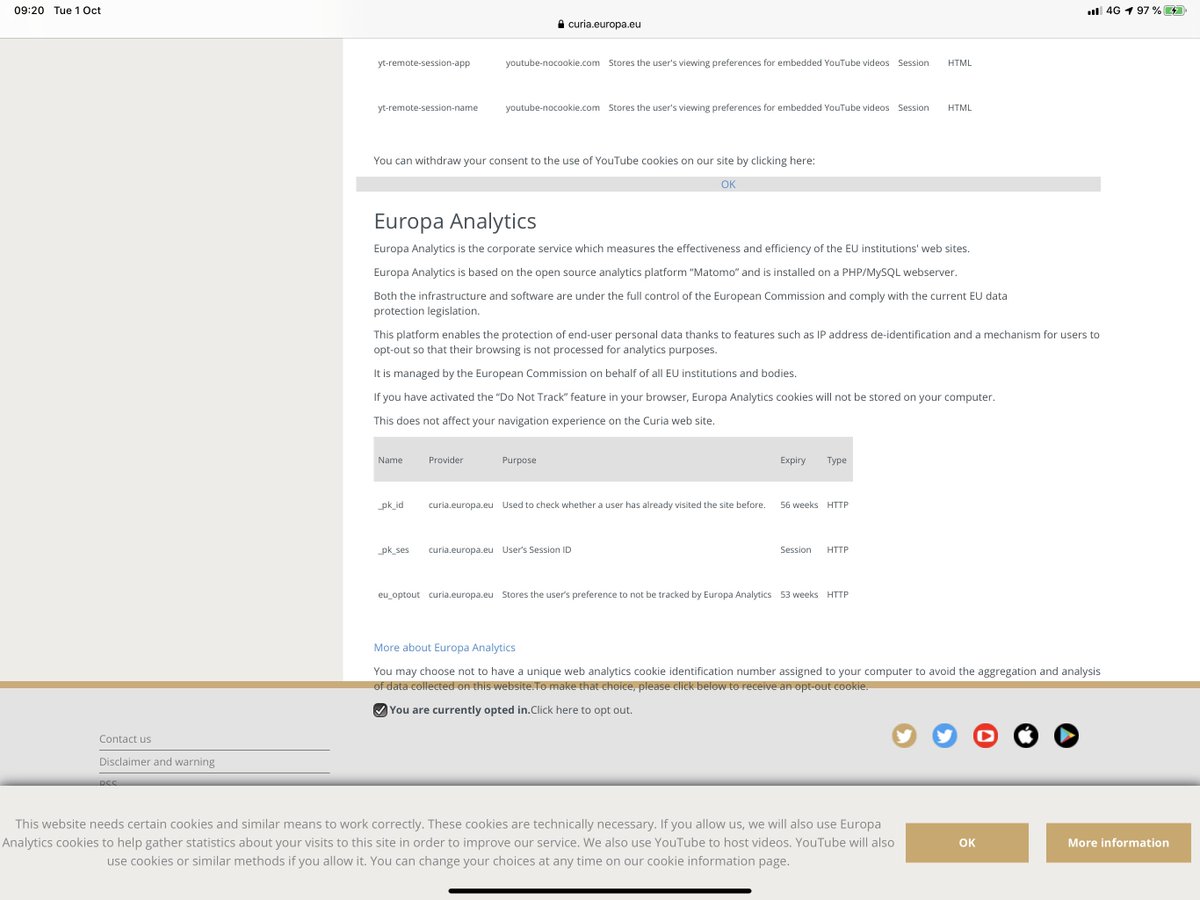The height and width of the screenshot is (900, 1200).
Task: Select the Type column header
Action: coord(837,460)
